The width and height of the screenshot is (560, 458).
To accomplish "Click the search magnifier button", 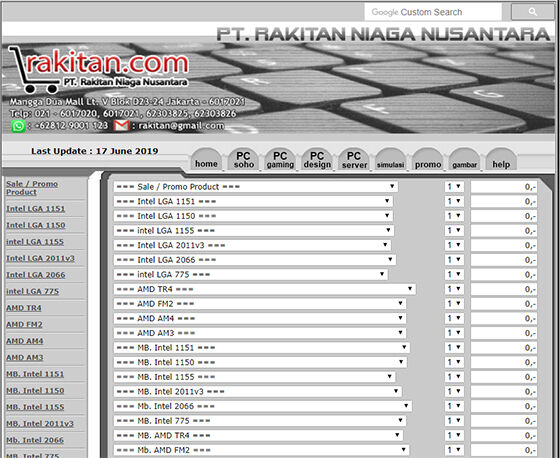I will [532, 12].
